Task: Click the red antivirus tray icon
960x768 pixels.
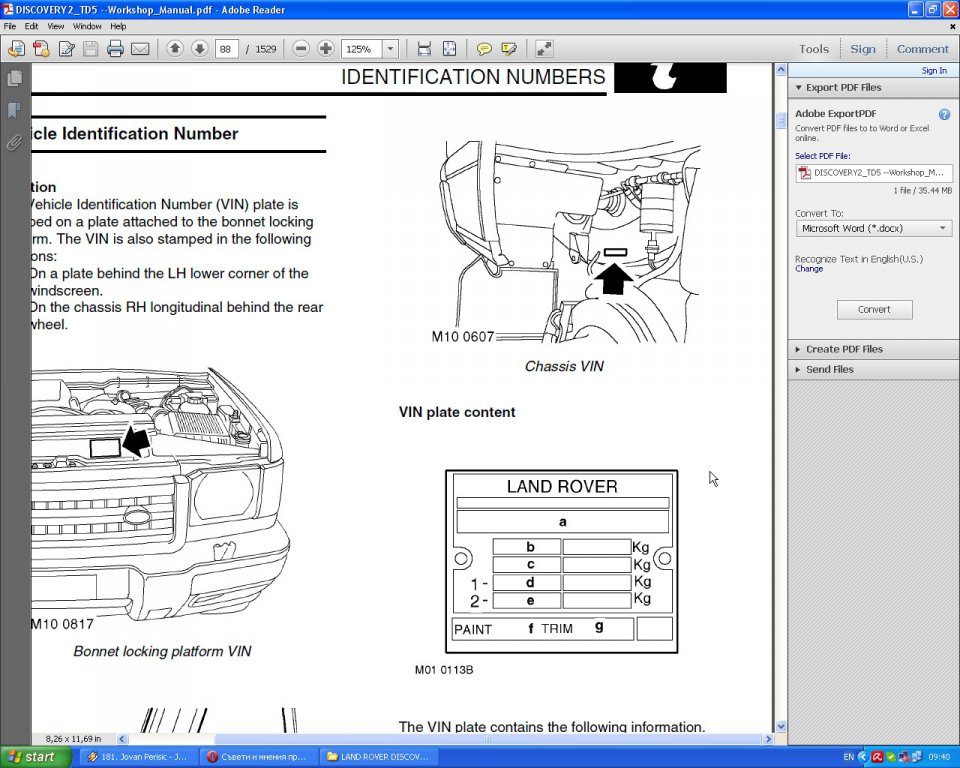Action: tap(877, 757)
